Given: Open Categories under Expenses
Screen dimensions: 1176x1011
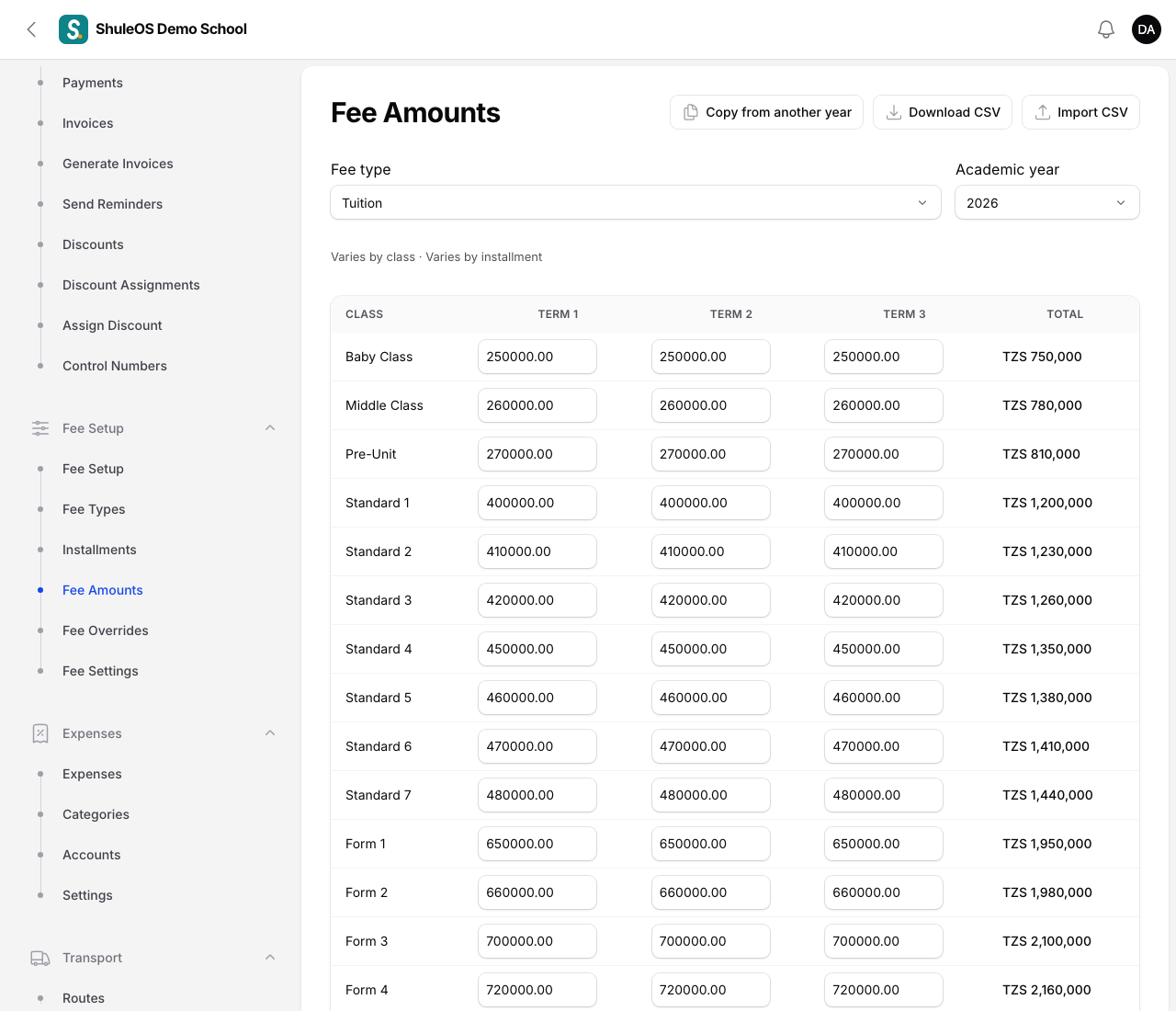Looking at the screenshot, I should coord(96,814).
